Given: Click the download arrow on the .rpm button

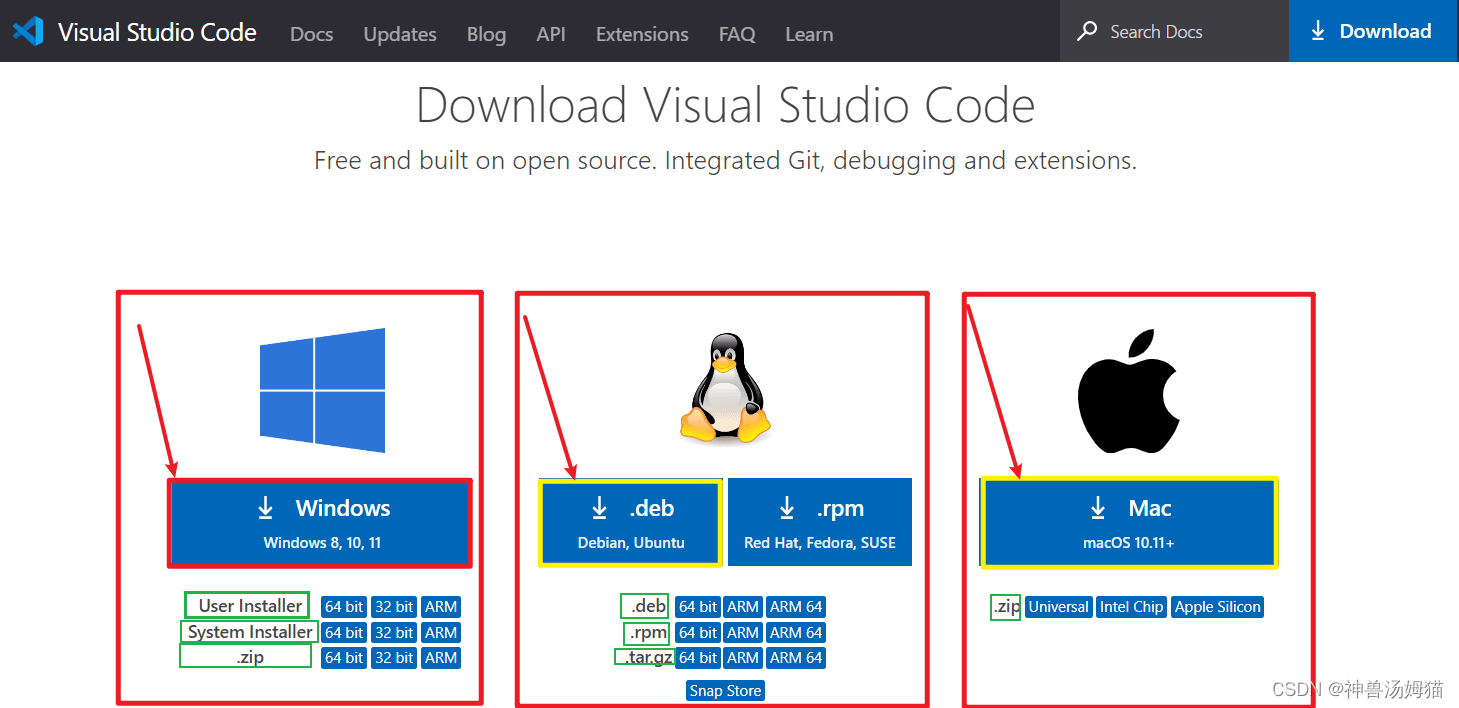Looking at the screenshot, I should (x=787, y=508).
